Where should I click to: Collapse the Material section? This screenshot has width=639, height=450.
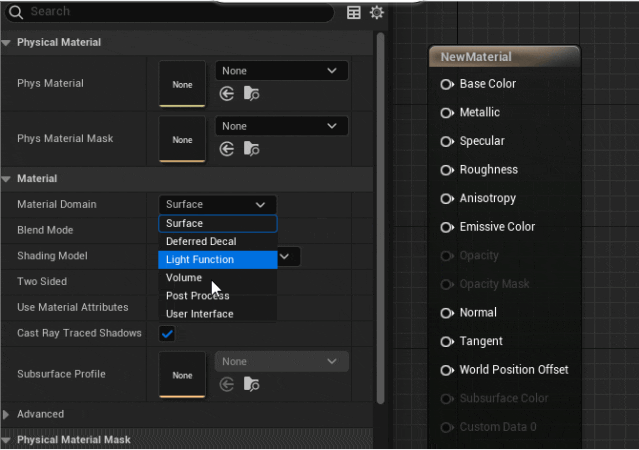[6, 179]
